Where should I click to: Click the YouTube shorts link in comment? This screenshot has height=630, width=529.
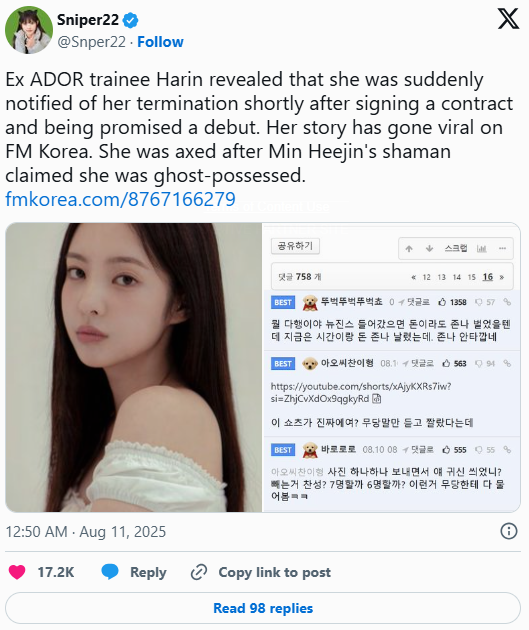pyautogui.click(x=360, y=392)
